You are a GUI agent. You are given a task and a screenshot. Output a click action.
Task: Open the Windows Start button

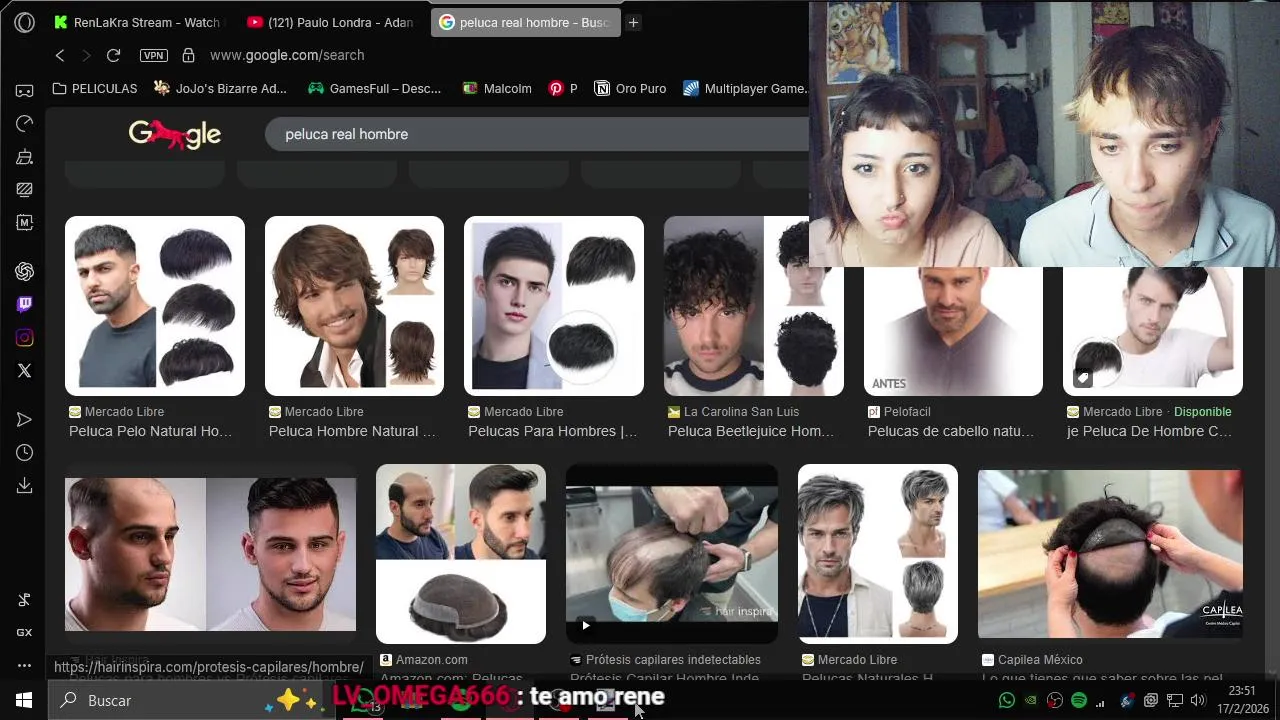coord(24,700)
